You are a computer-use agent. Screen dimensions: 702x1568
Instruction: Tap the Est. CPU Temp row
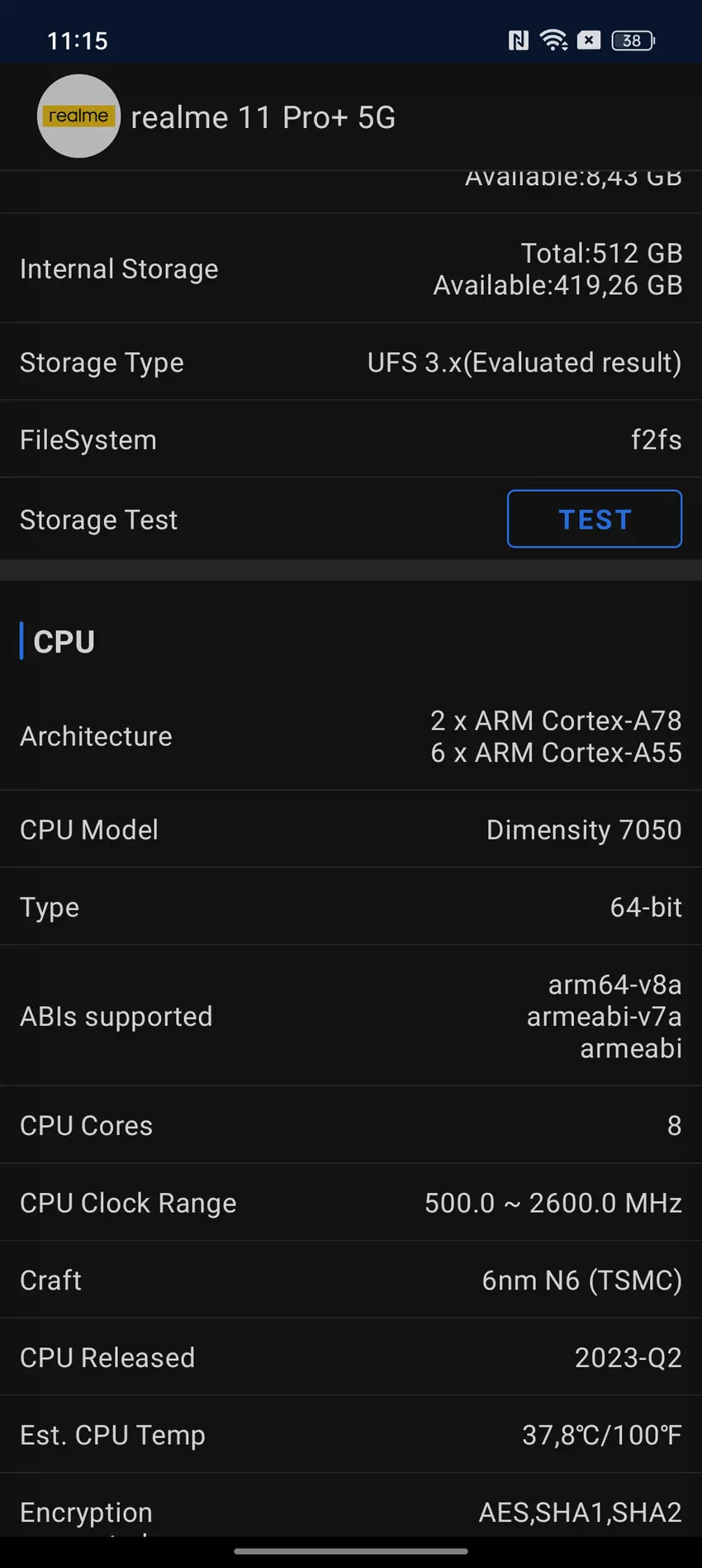tap(351, 1435)
